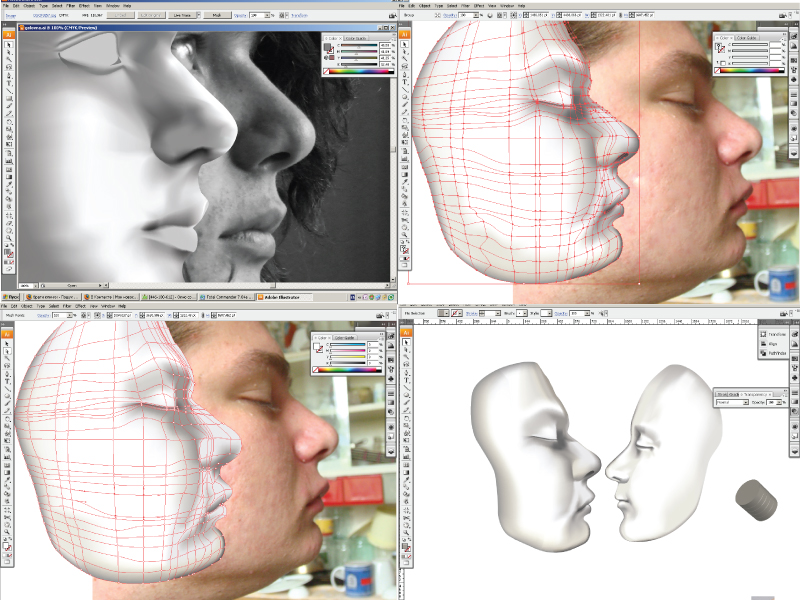Click the Cyan slider in top-right Color panel
This screenshot has height=600, width=800.
coord(752,45)
